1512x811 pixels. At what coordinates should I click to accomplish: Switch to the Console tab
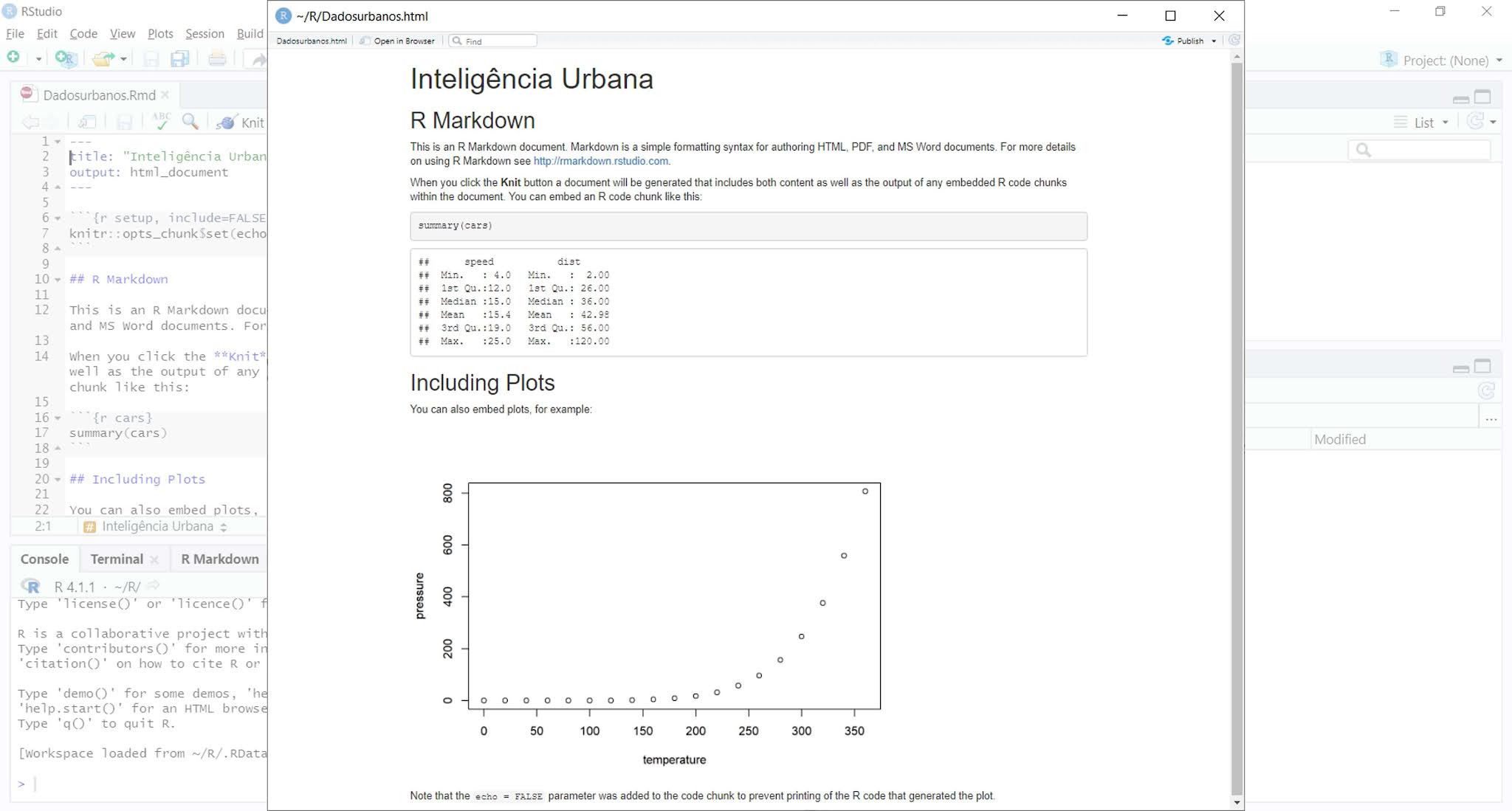click(44, 559)
